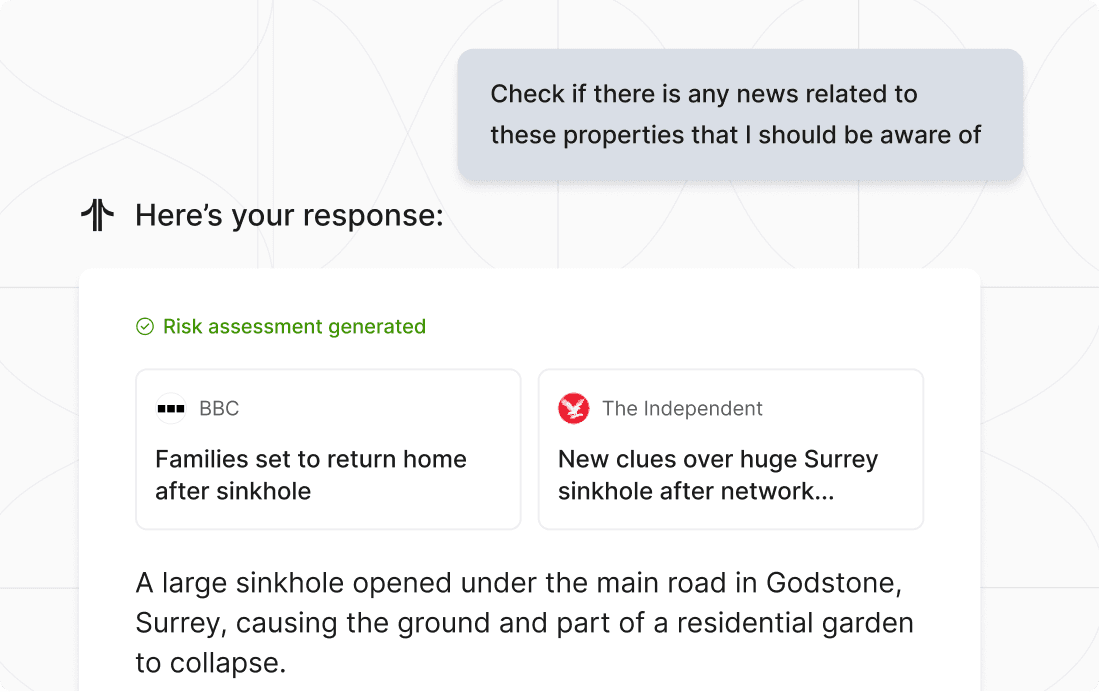Click the green checkmark status icon
Screen dimensions: 1099x692
pyautogui.click(x=145, y=327)
